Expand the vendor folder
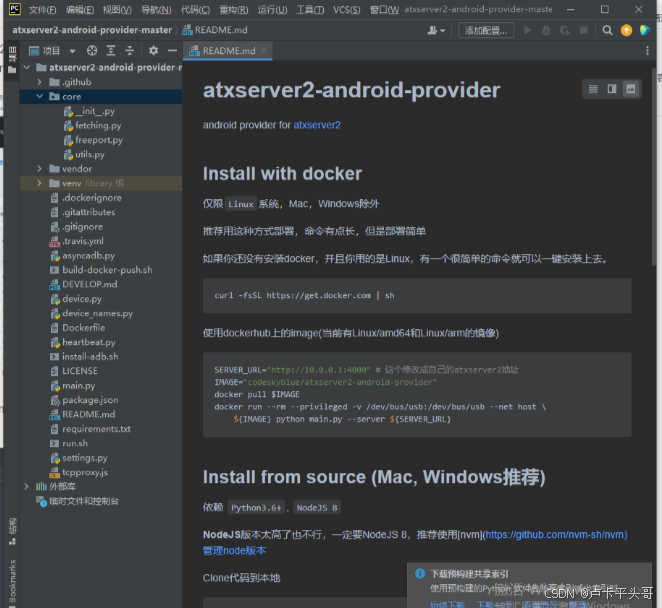The width and height of the screenshot is (662, 608). click(39, 168)
